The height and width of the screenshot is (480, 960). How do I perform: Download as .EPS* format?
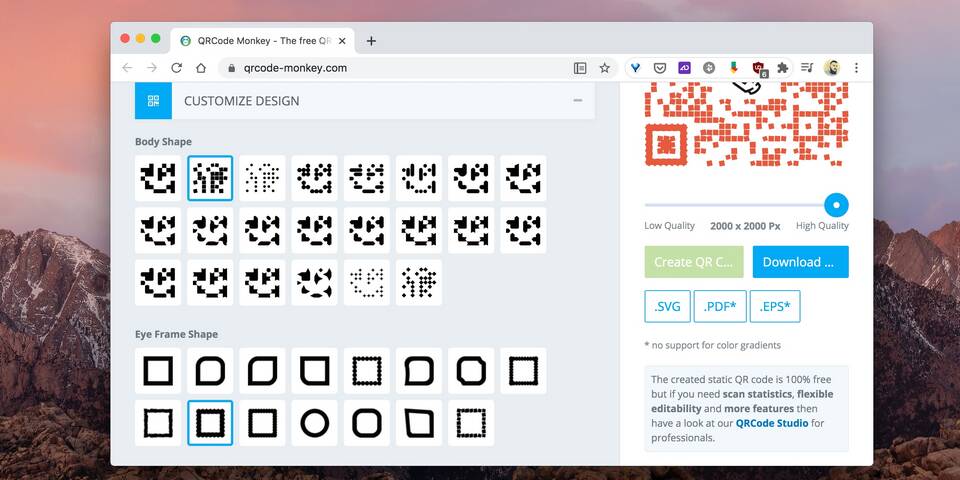(775, 306)
